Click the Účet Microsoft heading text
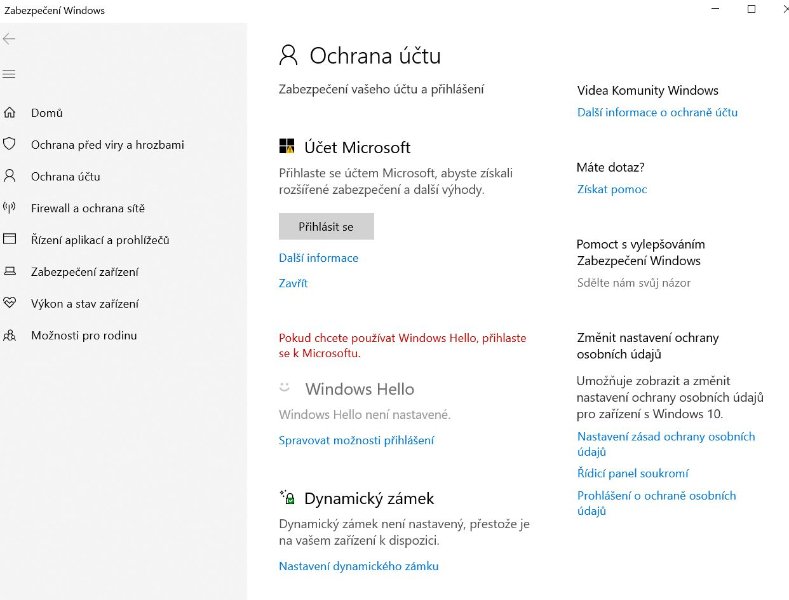 pyautogui.click(x=357, y=147)
